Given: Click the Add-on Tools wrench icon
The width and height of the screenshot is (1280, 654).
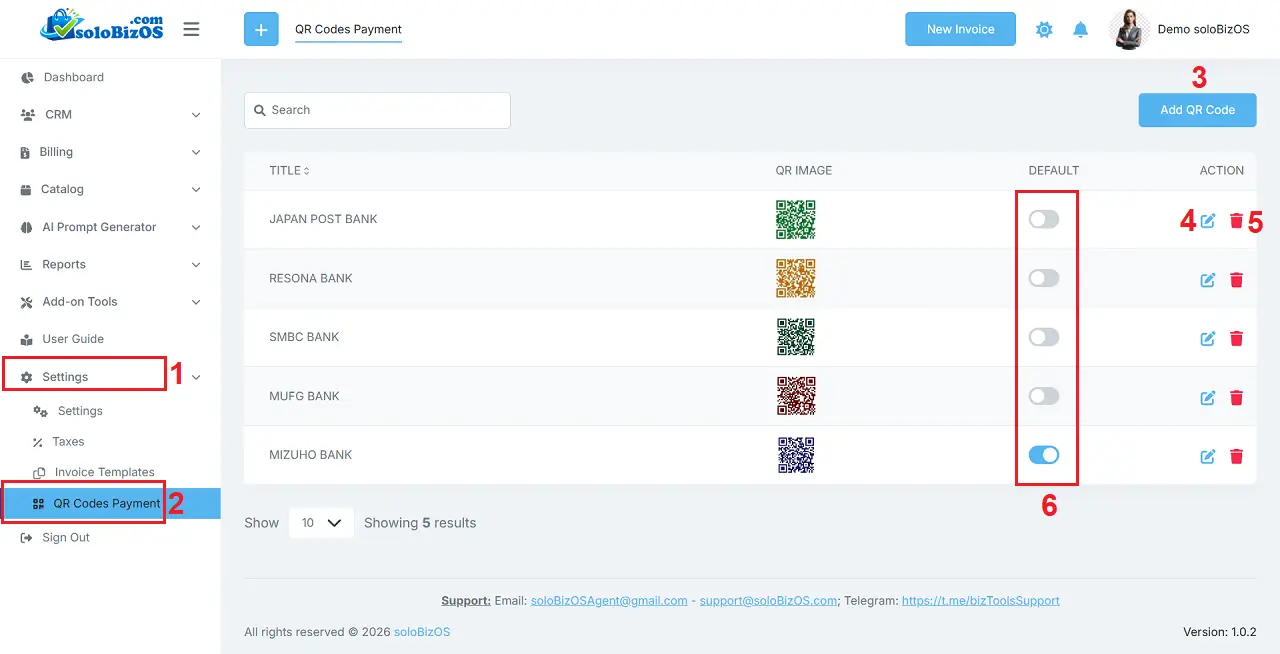Looking at the screenshot, I should point(27,302).
